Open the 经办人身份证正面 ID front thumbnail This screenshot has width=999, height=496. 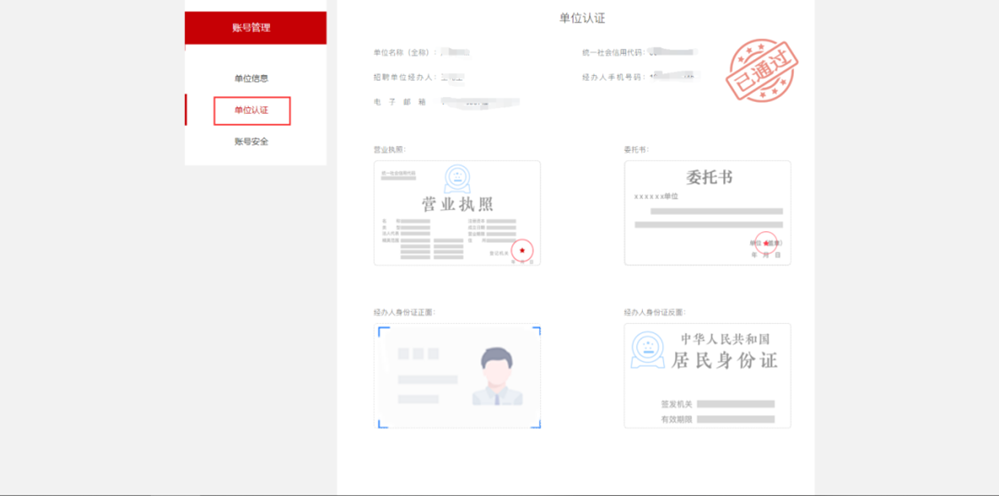click(x=457, y=376)
